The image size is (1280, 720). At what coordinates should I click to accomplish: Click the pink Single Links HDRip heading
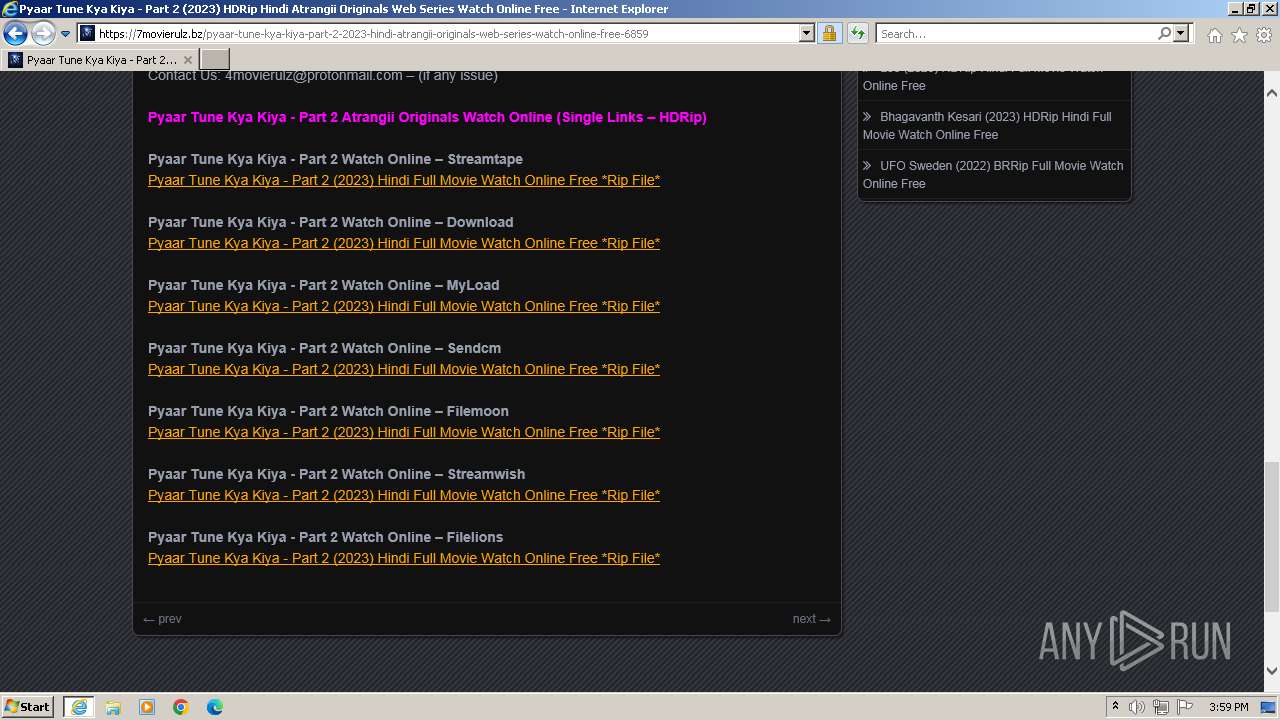click(x=427, y=117)
